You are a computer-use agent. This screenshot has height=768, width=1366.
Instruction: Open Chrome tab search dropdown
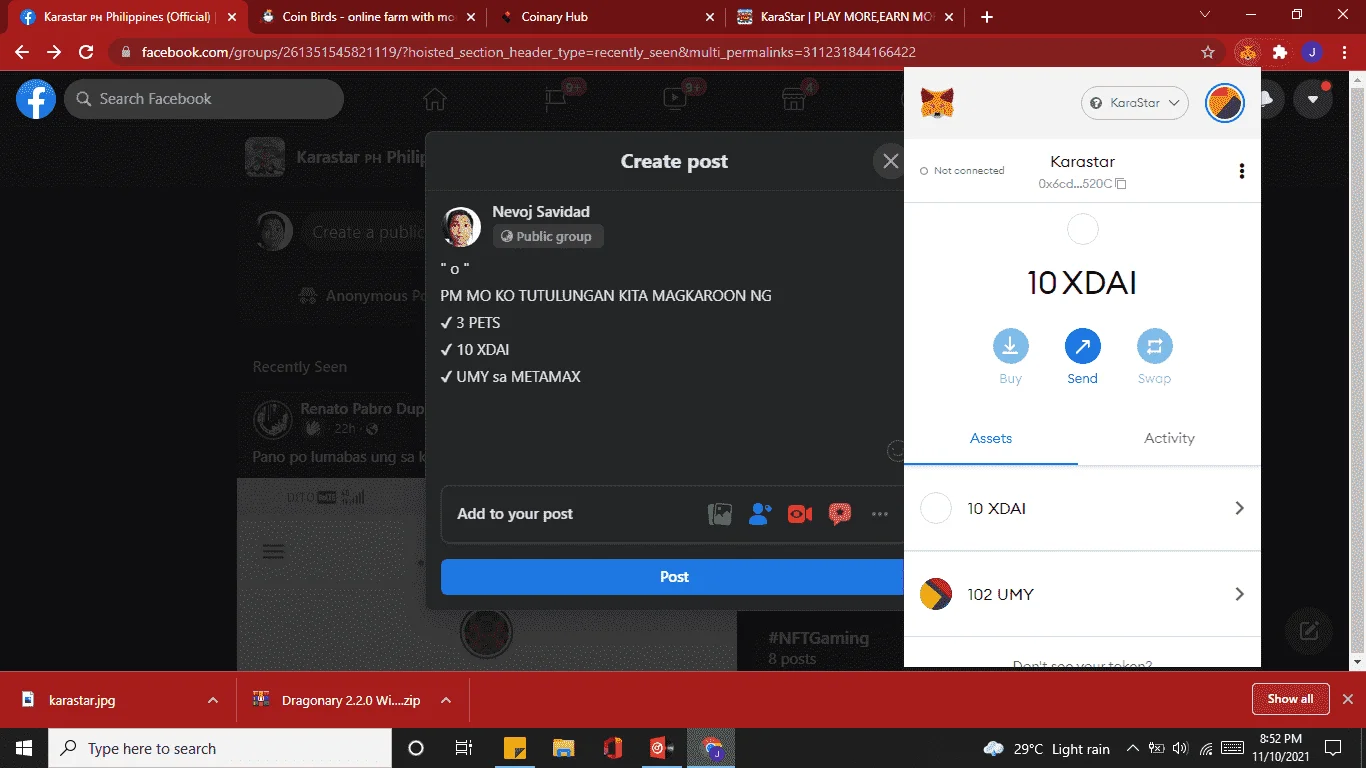[x=1205, y=15]
